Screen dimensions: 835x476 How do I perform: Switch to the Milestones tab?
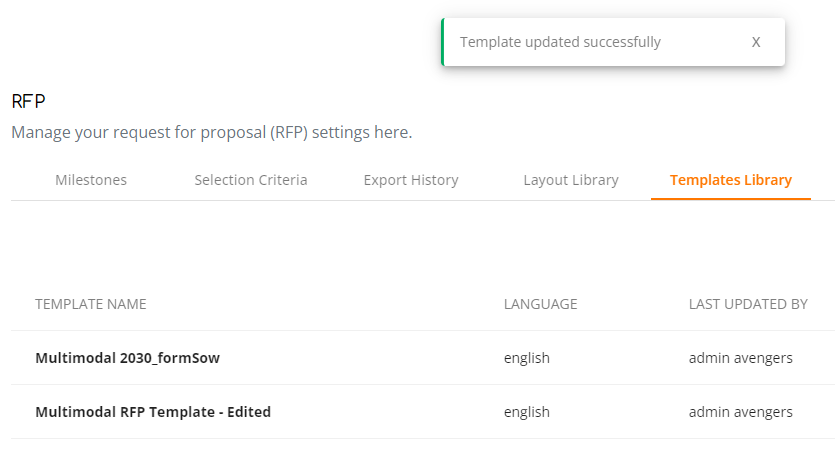tap(91, 180)
